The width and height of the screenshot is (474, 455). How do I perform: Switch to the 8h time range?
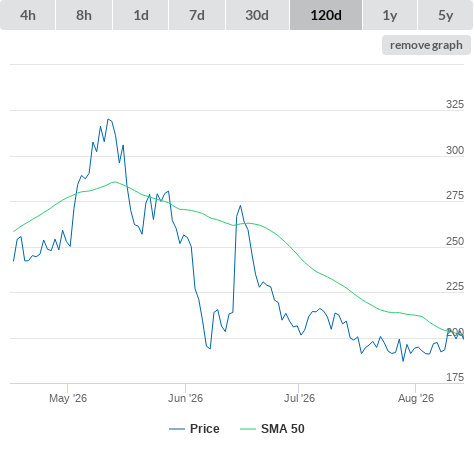84,15
